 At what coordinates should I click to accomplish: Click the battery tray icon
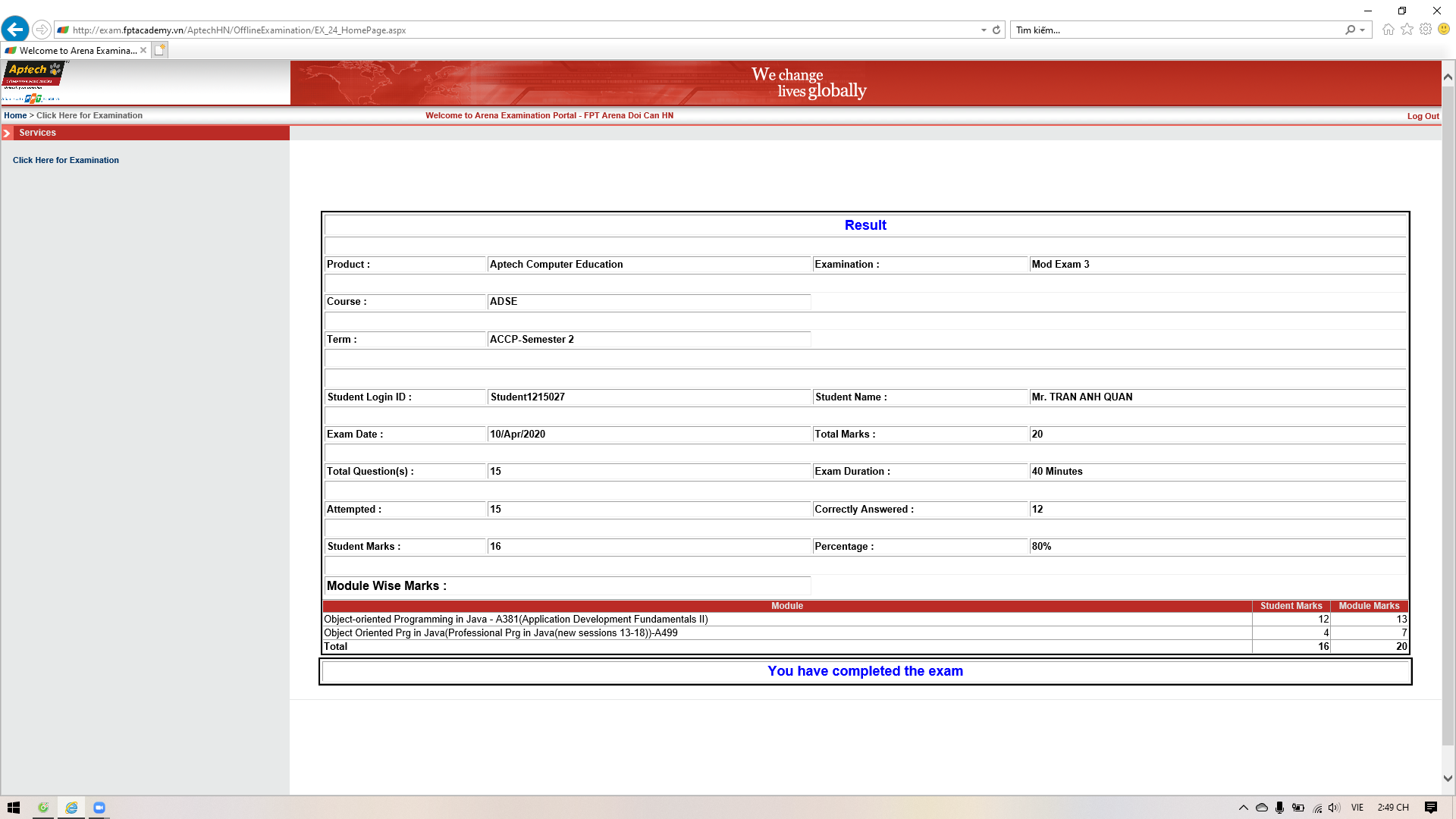click(x=1298, y=808)
